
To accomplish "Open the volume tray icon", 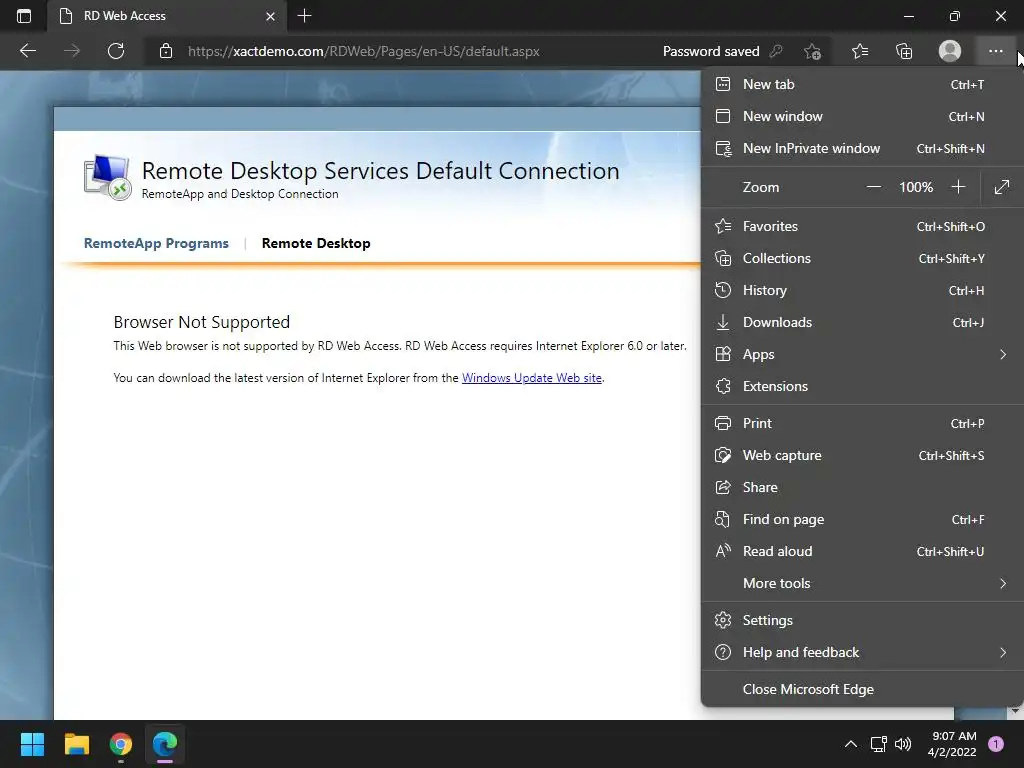I will click(903, 744).
